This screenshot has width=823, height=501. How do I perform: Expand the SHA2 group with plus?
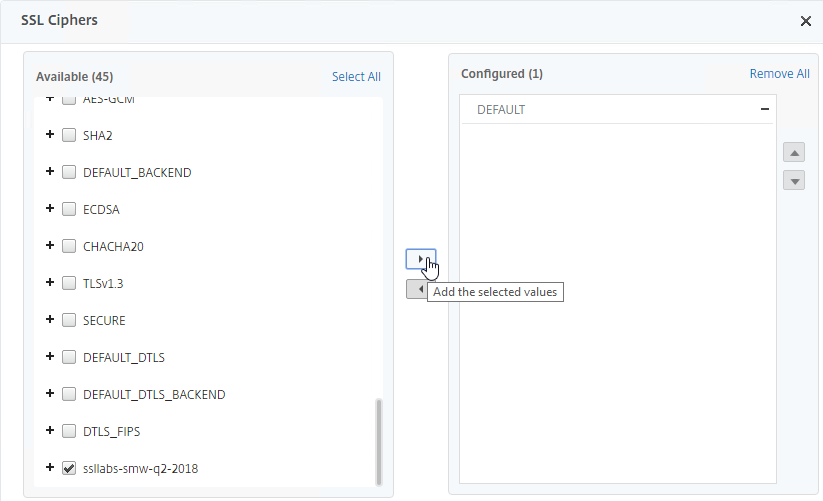click(x=50, y=134)
